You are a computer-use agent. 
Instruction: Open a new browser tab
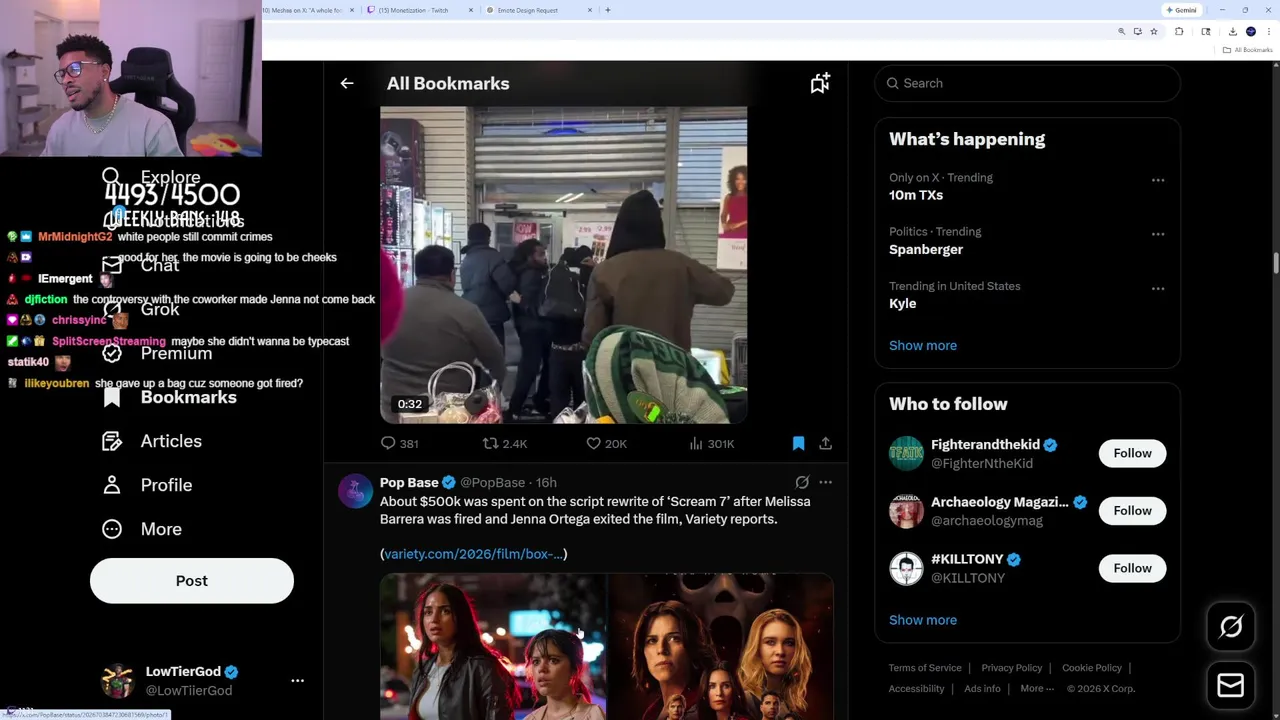608,10
